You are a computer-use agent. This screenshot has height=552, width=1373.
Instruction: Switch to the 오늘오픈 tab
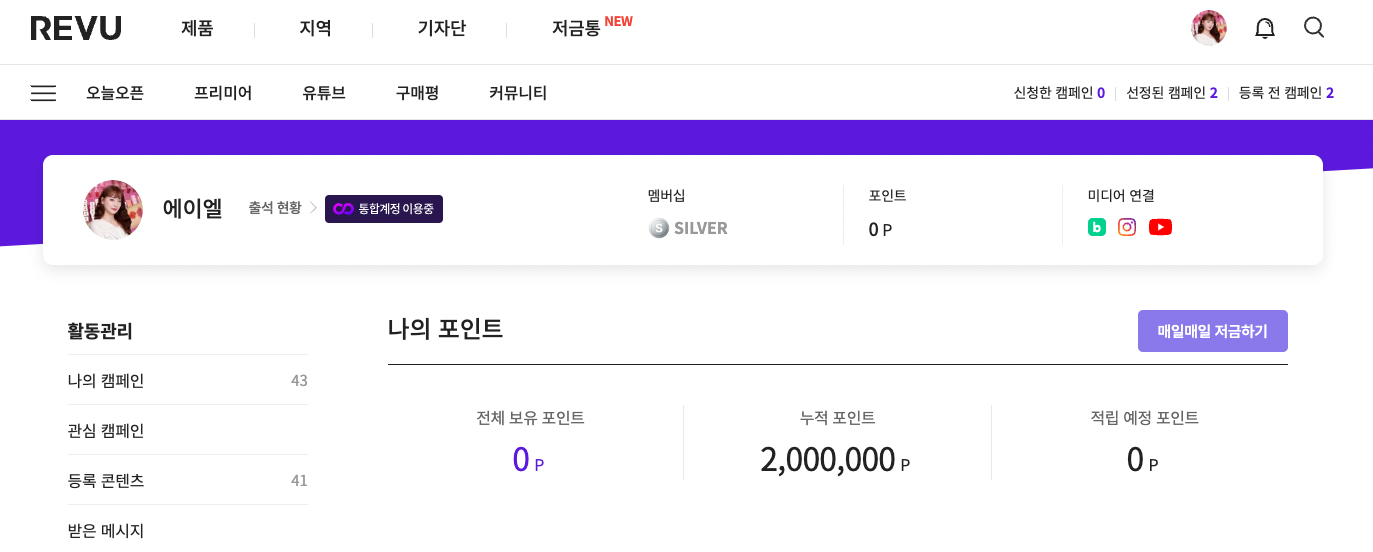[x=115, y=93]
